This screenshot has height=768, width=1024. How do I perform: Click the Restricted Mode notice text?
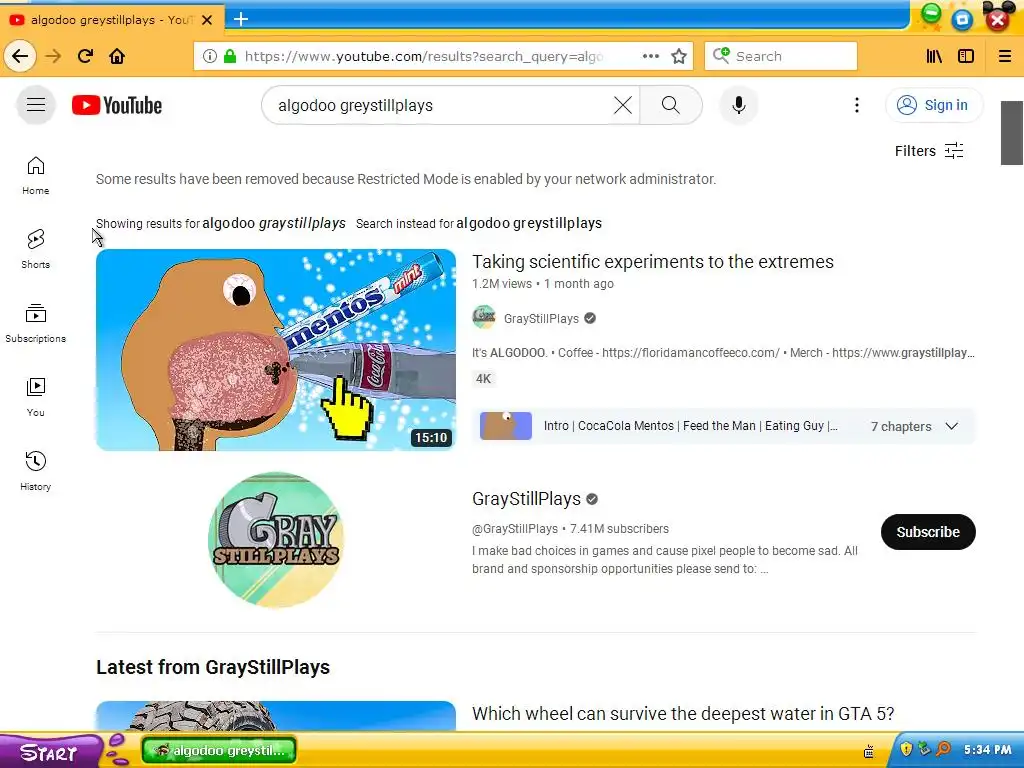(406, 179)
